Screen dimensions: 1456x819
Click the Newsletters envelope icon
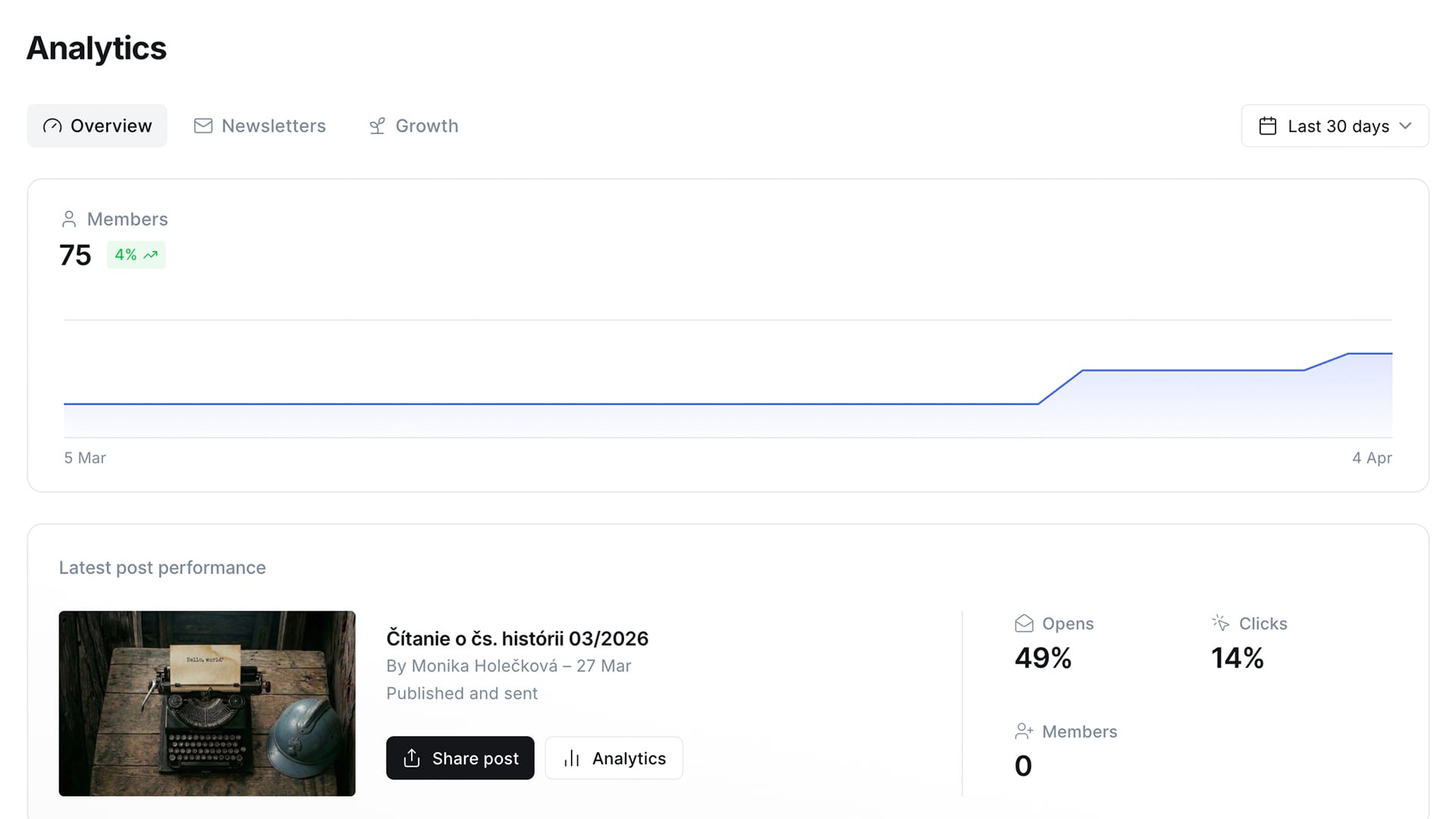coord(203,126)
